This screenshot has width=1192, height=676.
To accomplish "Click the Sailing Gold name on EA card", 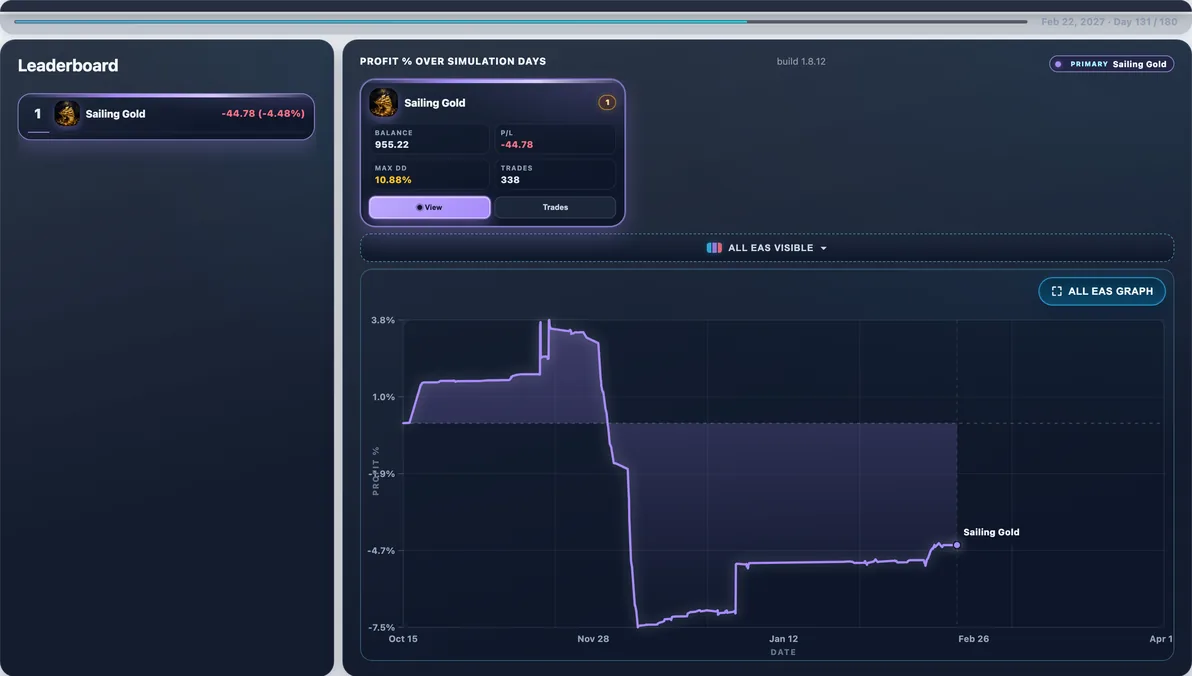I will point(435,103).
